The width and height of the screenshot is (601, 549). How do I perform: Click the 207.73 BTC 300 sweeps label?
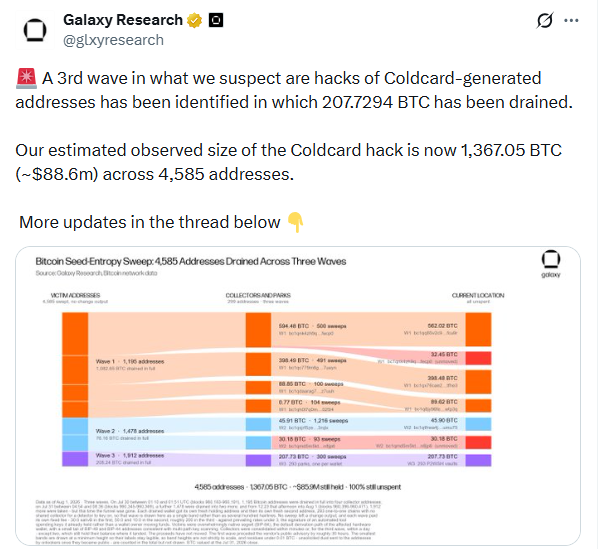pos(312,457)
